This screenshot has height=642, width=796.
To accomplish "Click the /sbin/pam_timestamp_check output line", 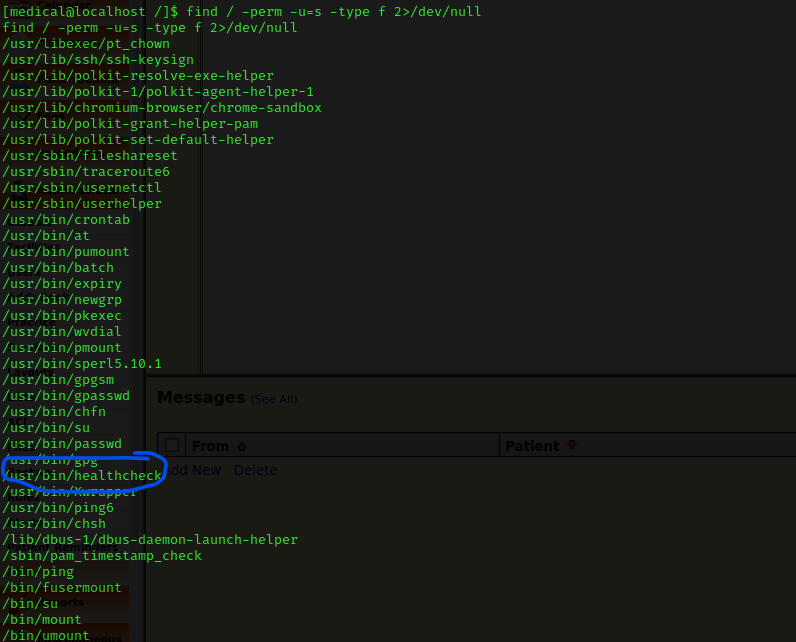I will [x=102, y=556].
